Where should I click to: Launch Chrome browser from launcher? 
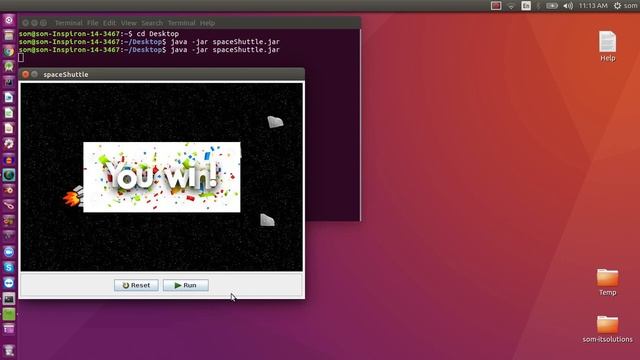[x=9, y=51]
